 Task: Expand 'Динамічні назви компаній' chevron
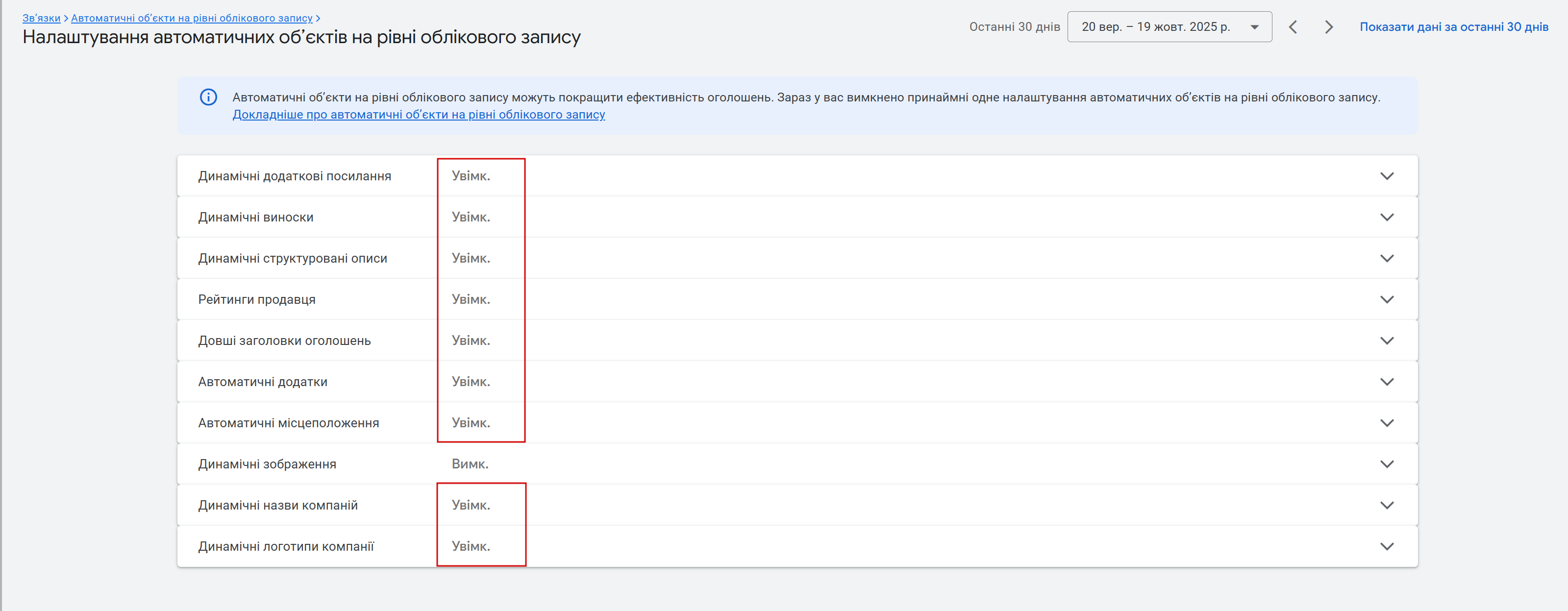[1386, 505]
